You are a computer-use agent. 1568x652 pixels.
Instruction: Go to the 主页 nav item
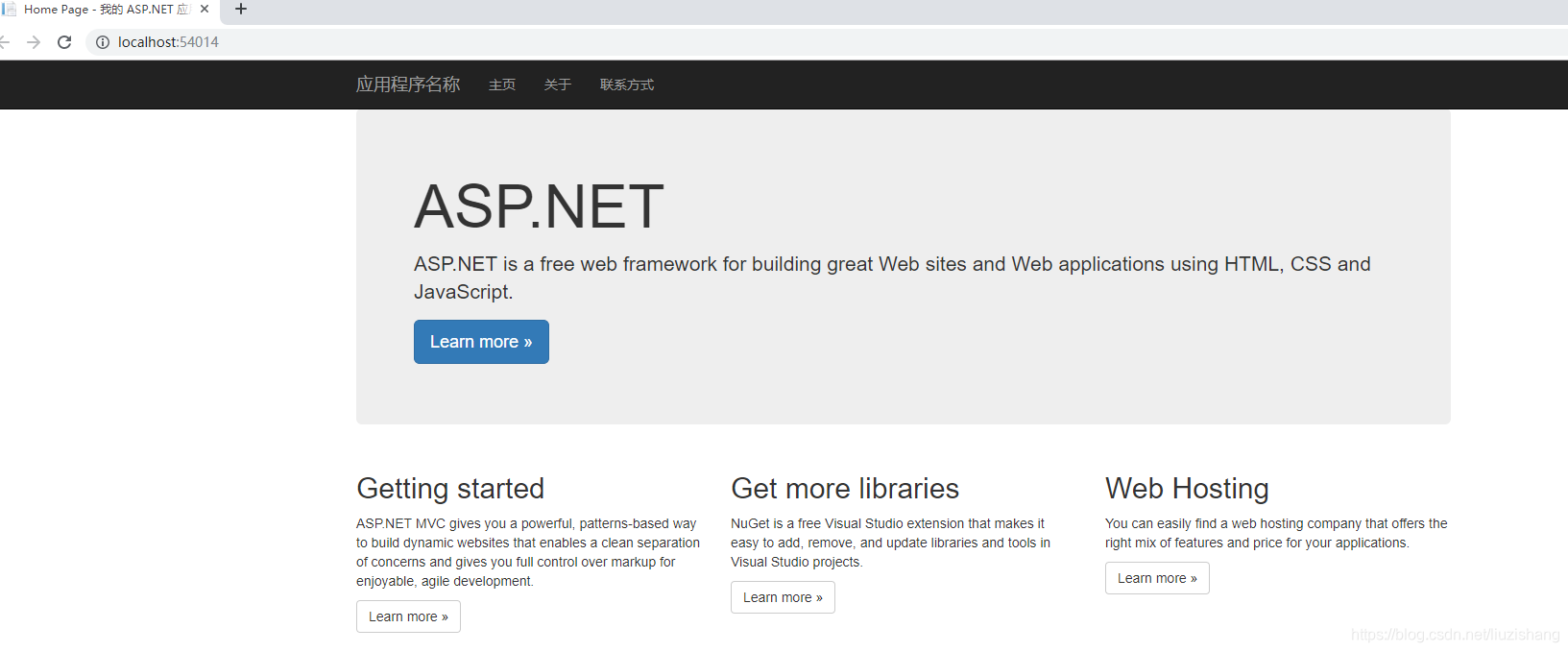point(502,85)
